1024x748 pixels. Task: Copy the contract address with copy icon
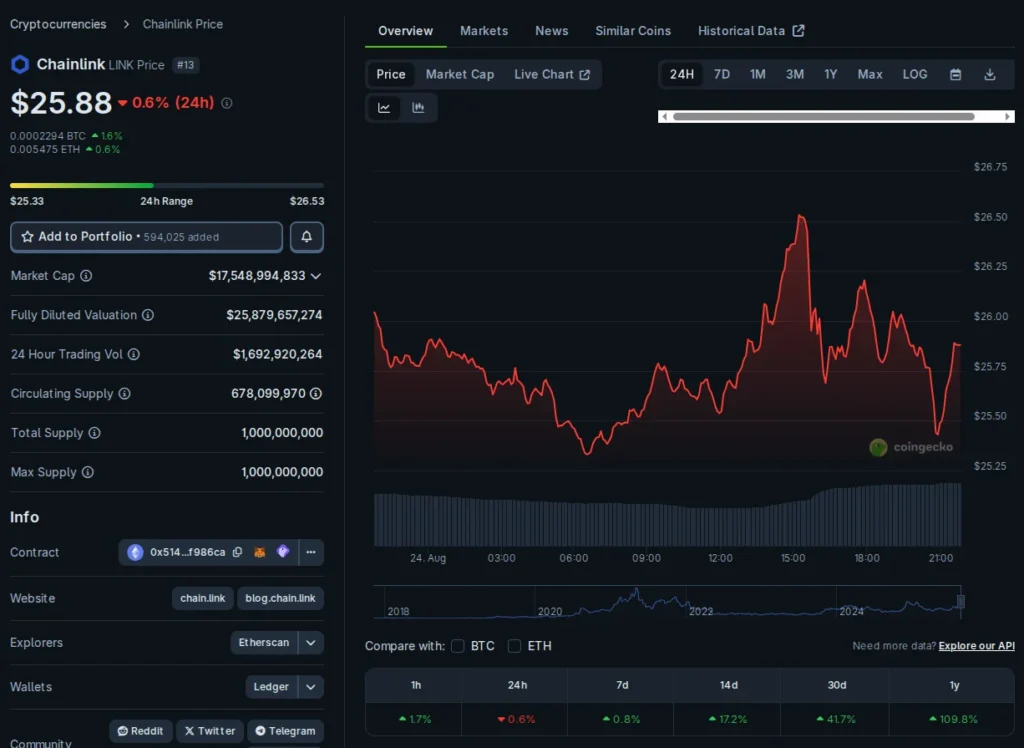coord(238,552)
